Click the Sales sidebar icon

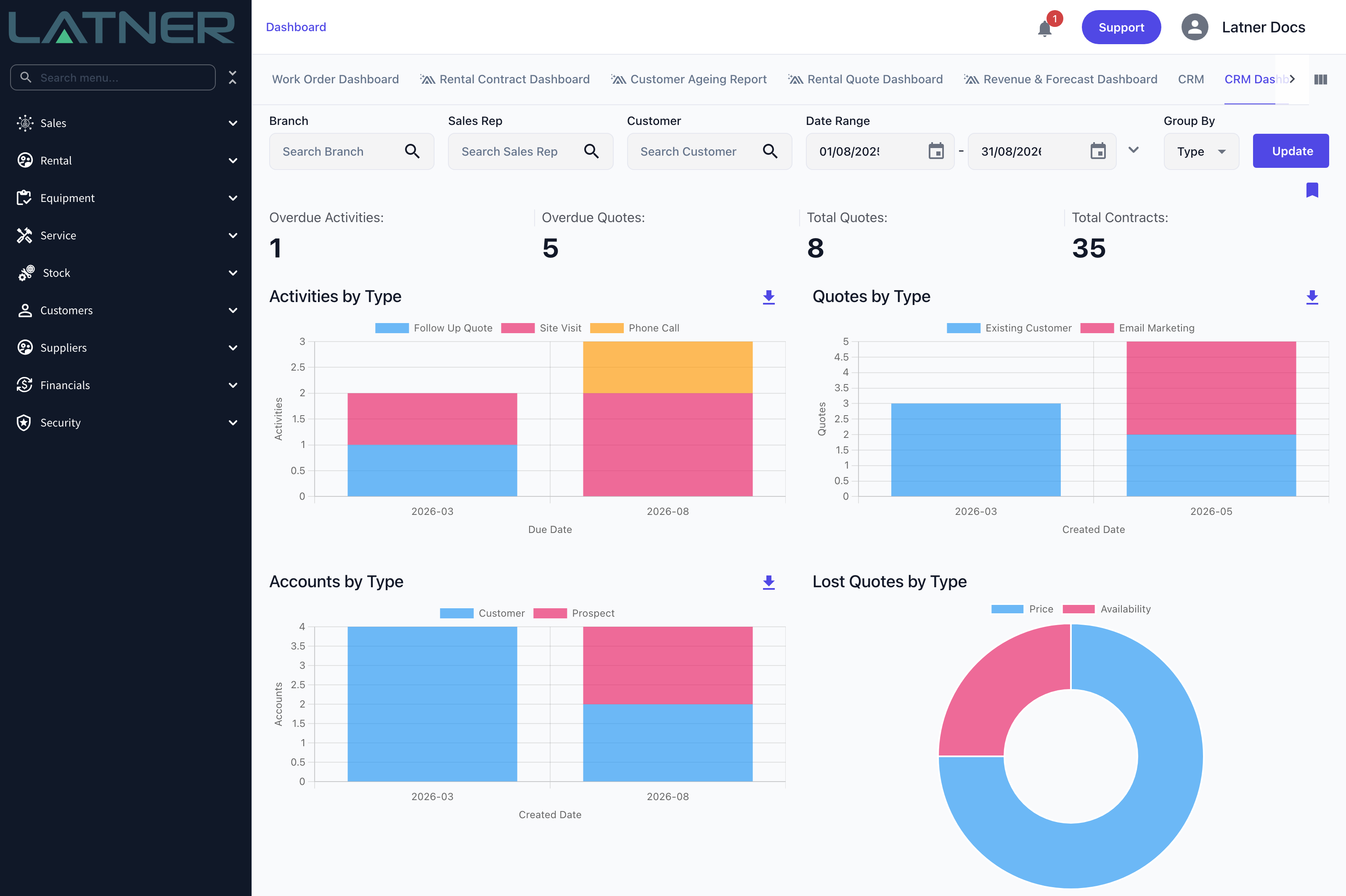[24, 123]
